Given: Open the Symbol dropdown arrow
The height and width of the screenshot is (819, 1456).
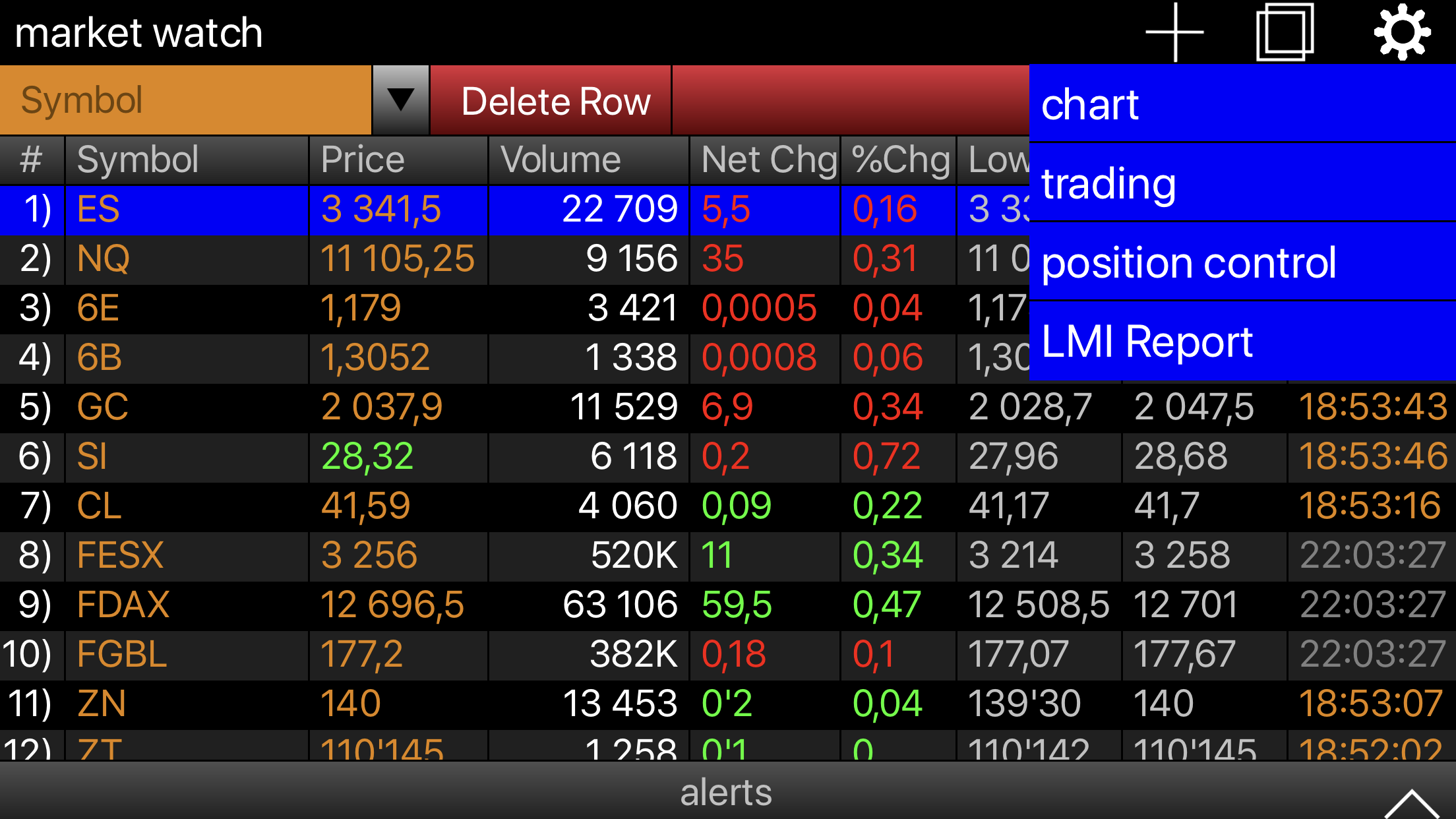Looking at the screenshot, I should tap(400, 100).
